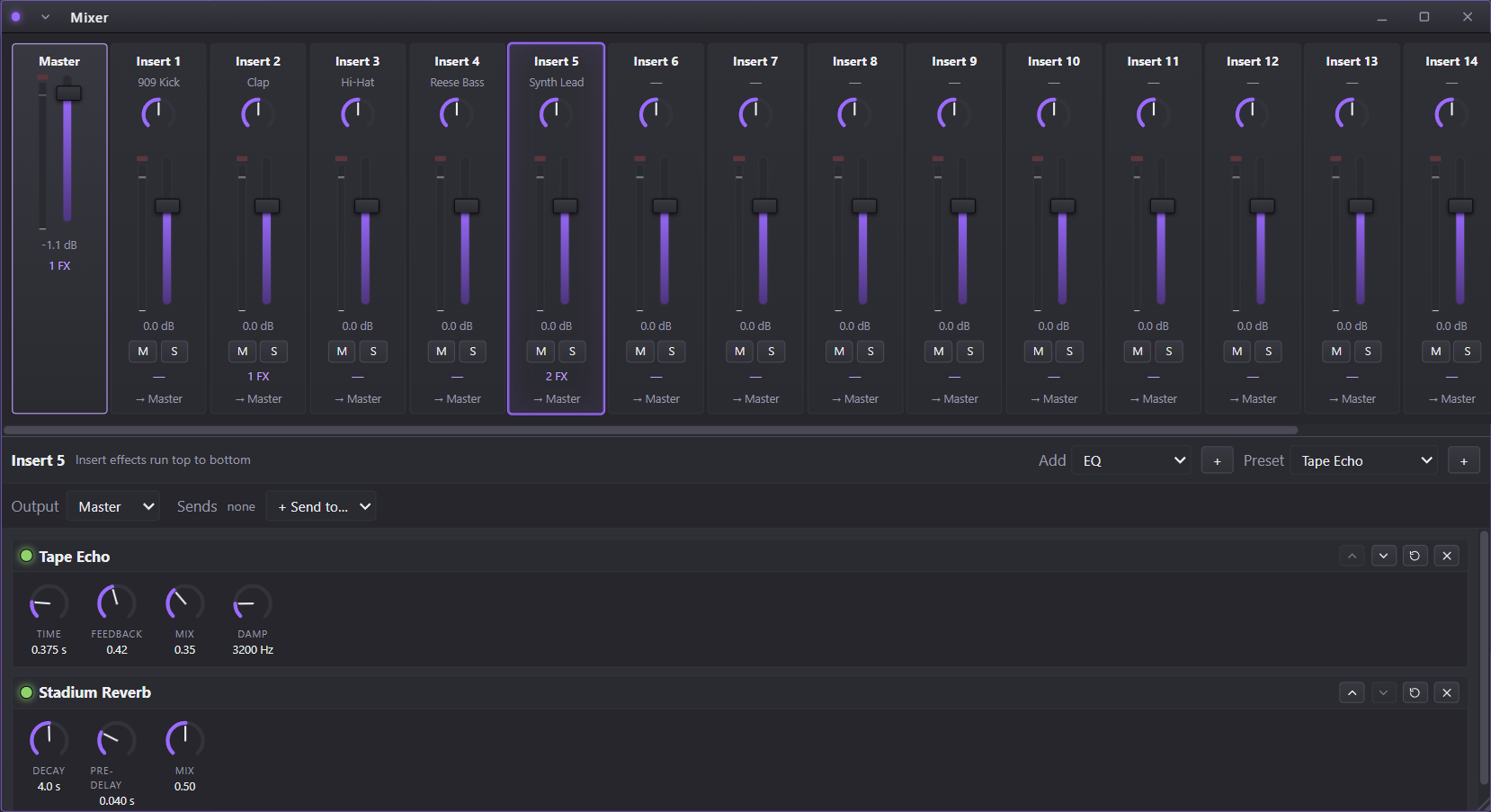This screenshot has width=1491, height=812.
Task: Disable the Tape Echo power toggle
Action: click(x=26, y=556)
